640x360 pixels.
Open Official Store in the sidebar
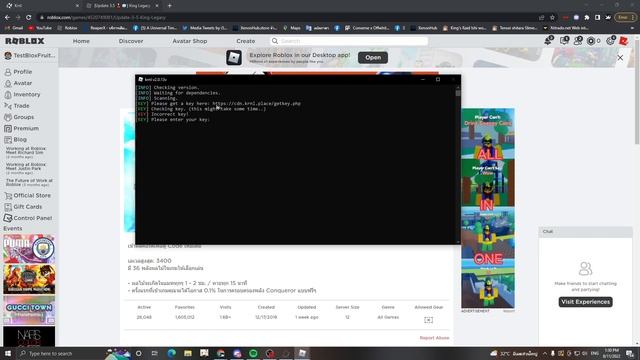point(27,196)
